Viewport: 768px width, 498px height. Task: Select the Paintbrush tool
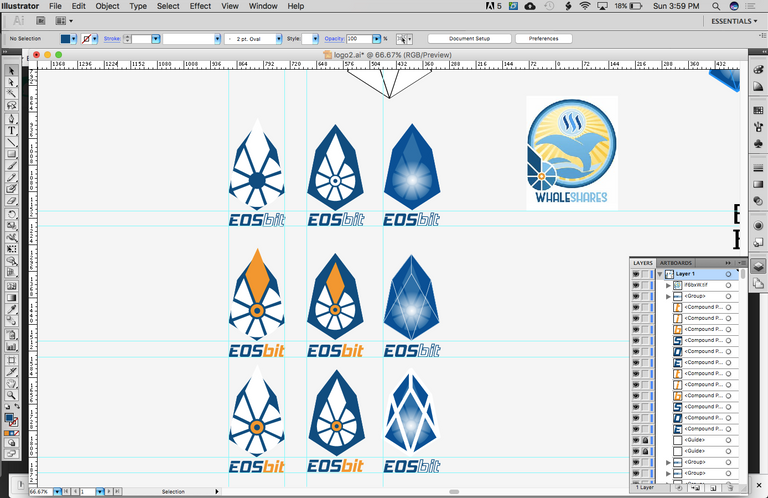coord(11,166)
